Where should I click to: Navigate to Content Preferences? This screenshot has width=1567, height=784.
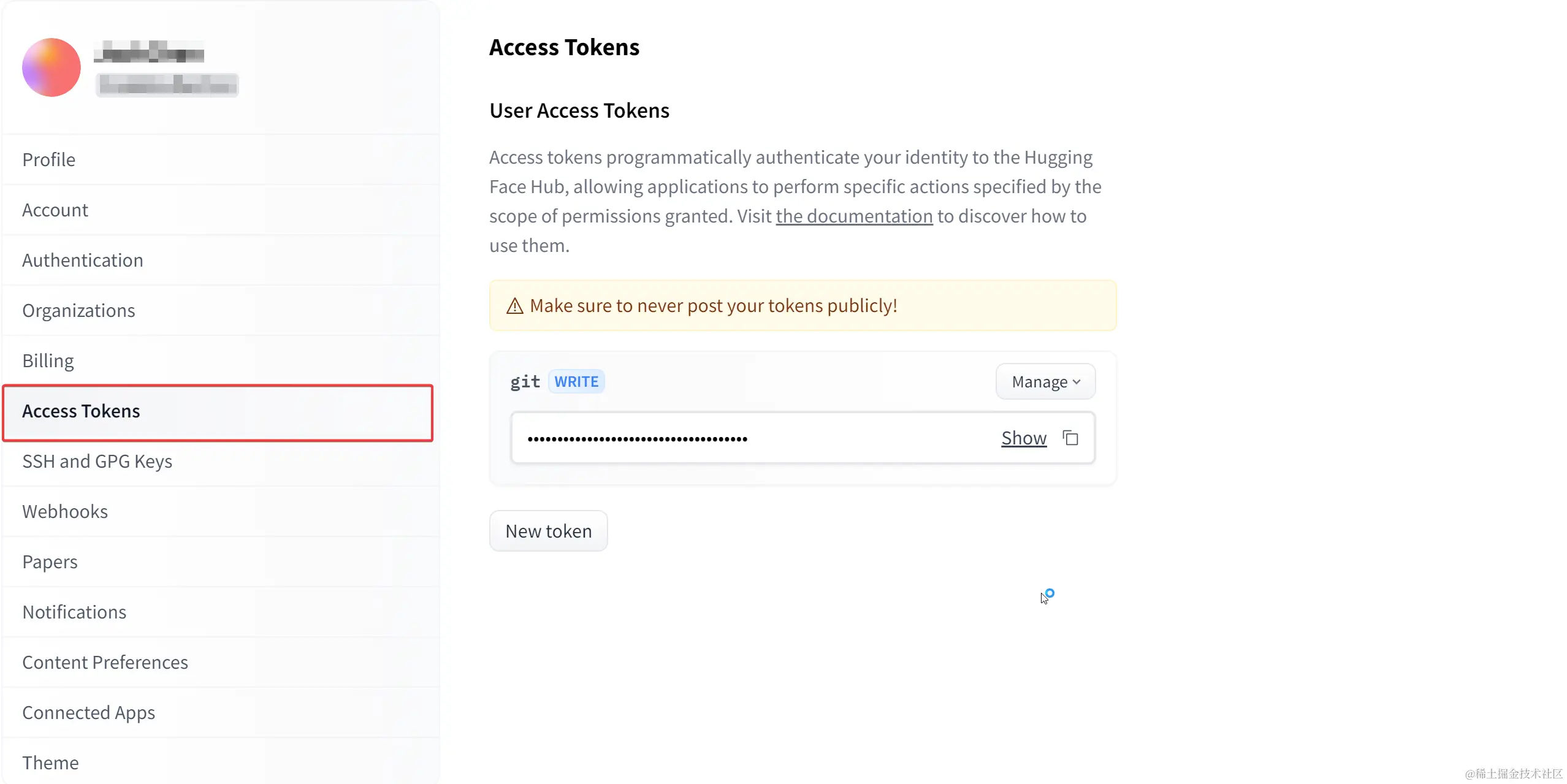(x=105, y=662)
